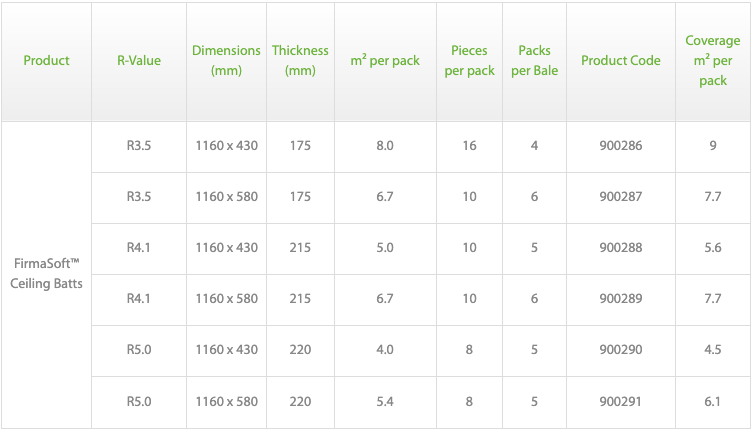The height and width of the screenshot is (432, 753).
Task: Select product code 900288
Action: pos(621,248)
